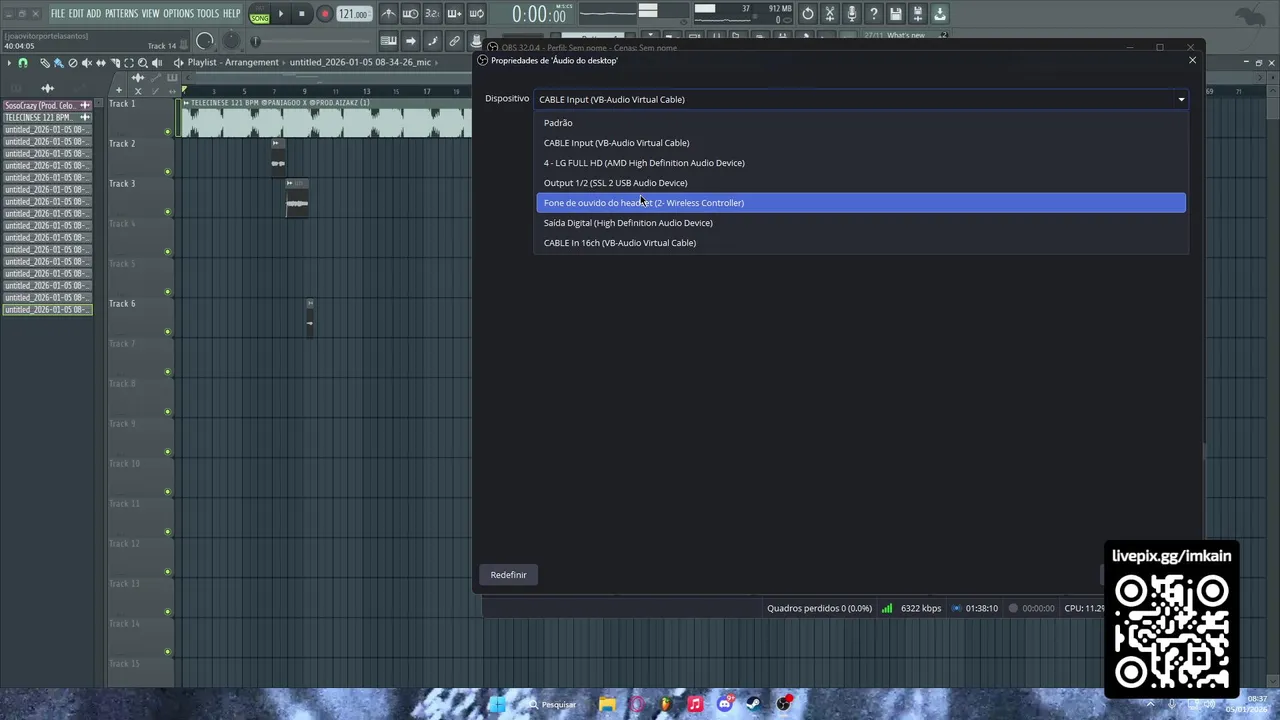The image size is (1280, 720).
Task: Click the one-click audio recording microphone icon
Action: coord(852,14)
